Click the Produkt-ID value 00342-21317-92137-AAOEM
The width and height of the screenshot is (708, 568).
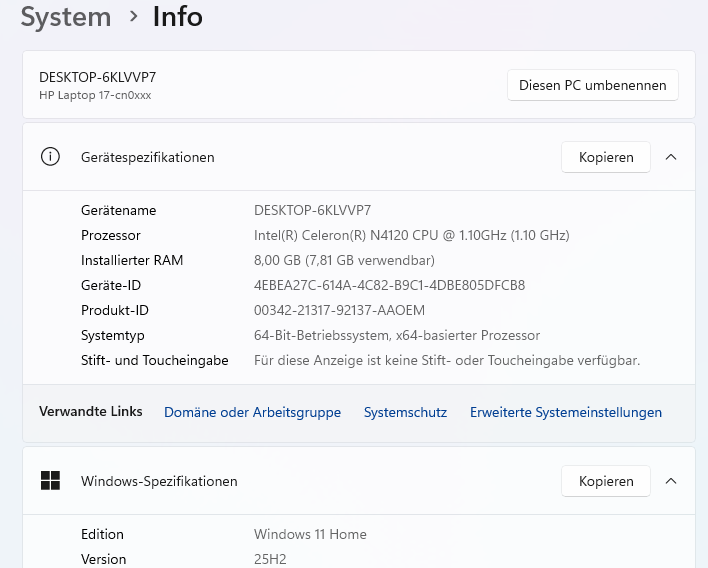(x=339, y=310)
